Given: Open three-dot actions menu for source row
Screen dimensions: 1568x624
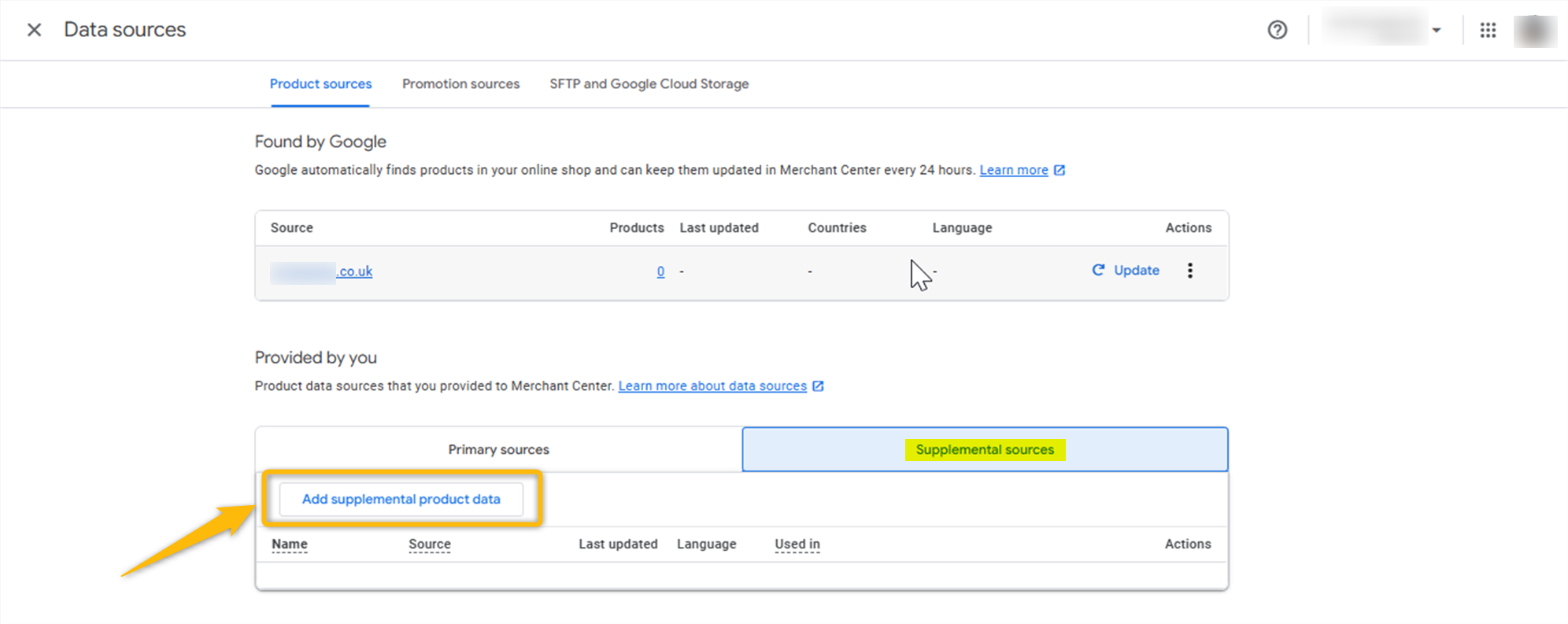Looking at the screenshot, I should tap(1189, 271).
